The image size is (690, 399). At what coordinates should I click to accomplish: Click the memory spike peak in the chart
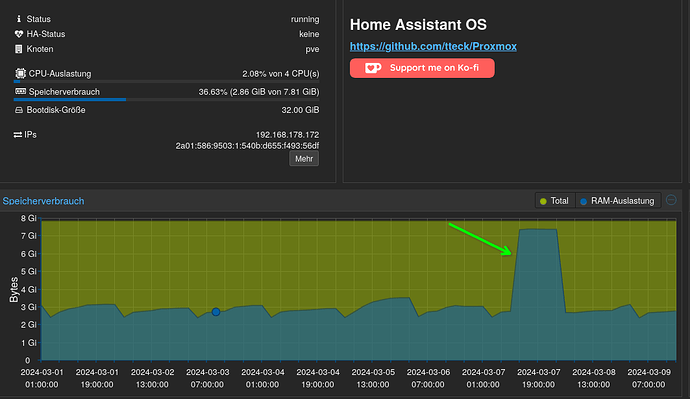(x=538, y=229)
